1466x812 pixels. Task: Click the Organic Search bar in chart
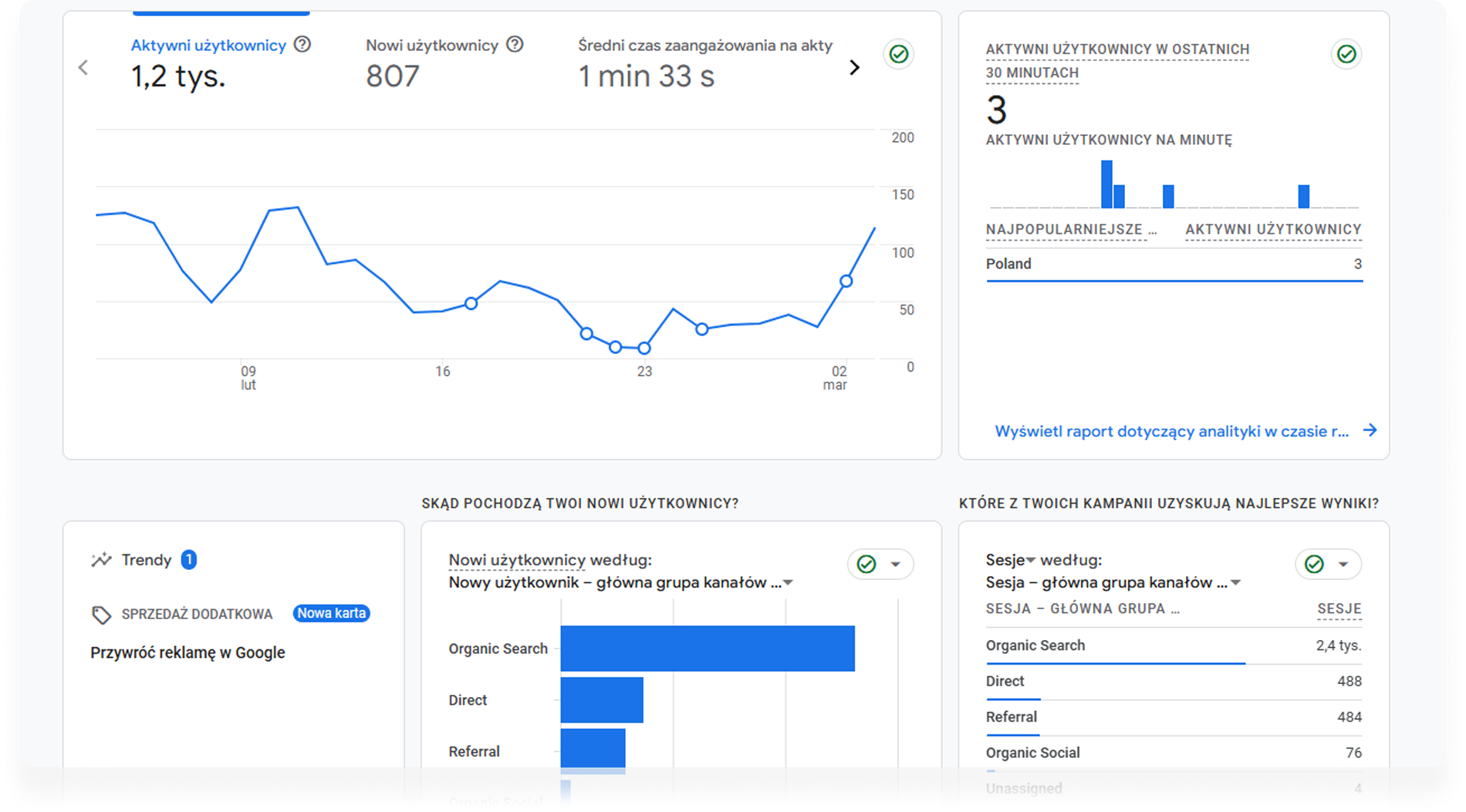[707, 649]
